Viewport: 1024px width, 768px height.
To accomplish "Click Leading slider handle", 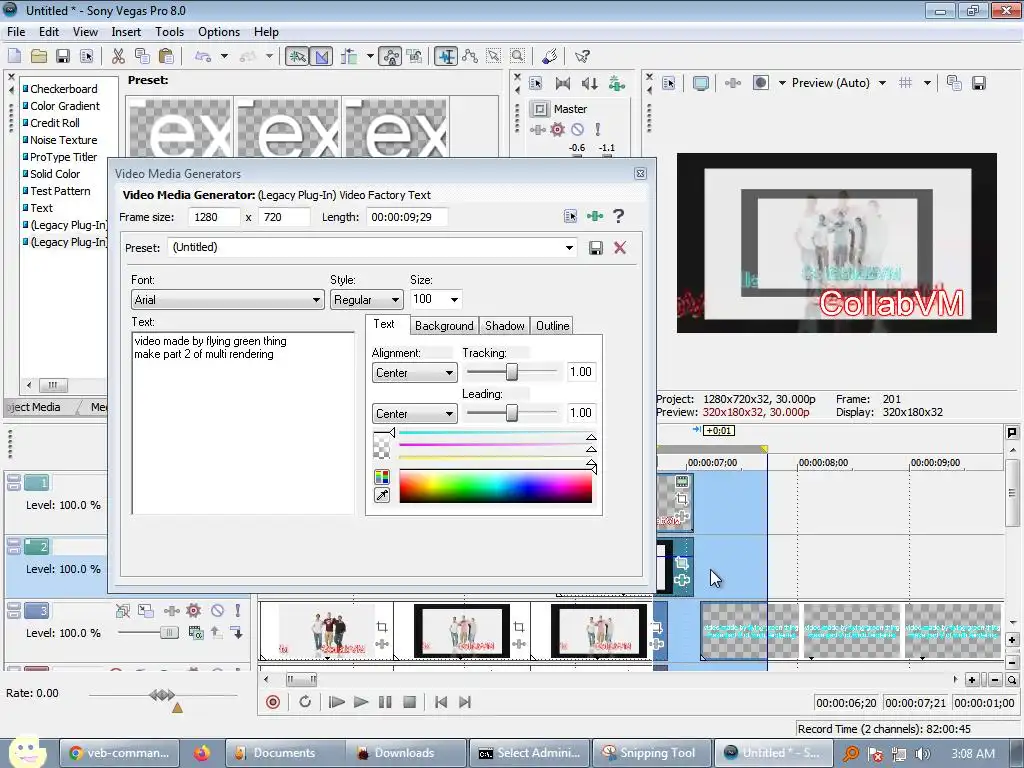I will coord(512,413).
